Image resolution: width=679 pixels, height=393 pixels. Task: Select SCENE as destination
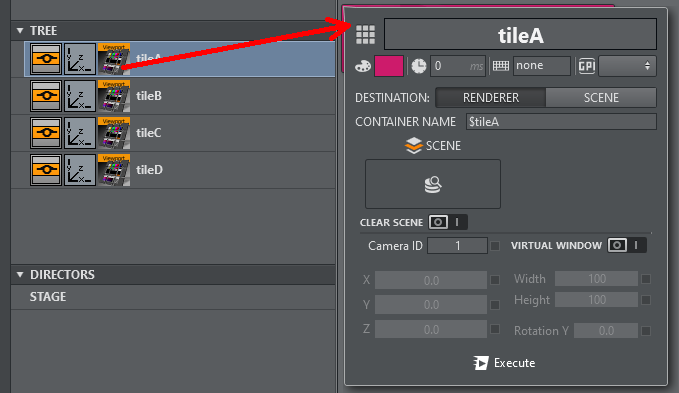point(601,98)
